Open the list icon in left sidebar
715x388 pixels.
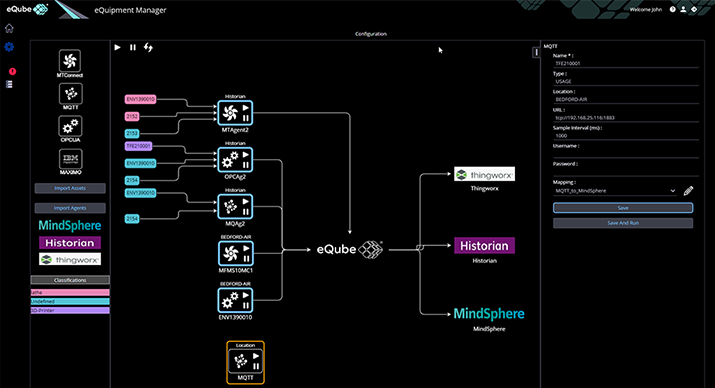pos(9,84)
